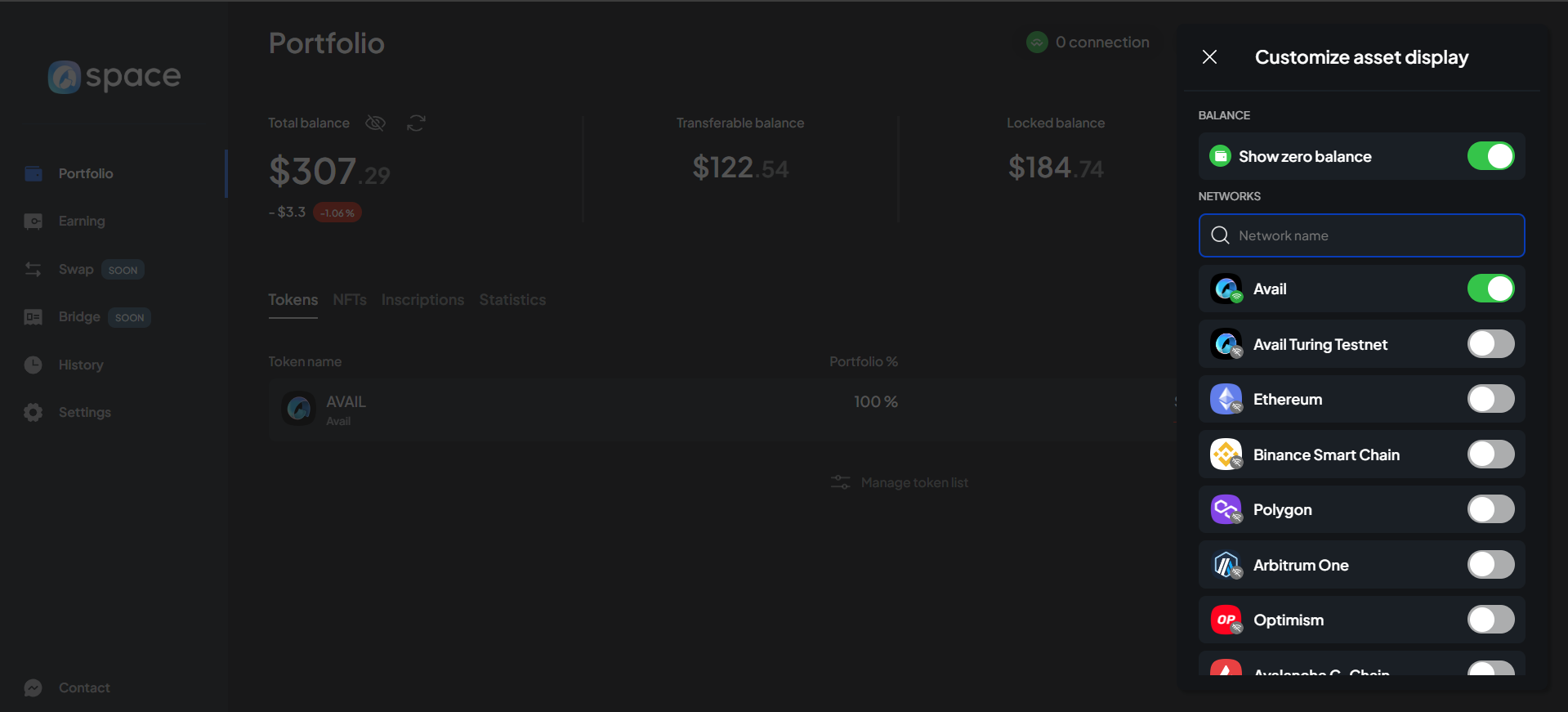This screenshot has width=1568, height=712.
Task: Click the History clock icon
Action: tap(34, 365)
